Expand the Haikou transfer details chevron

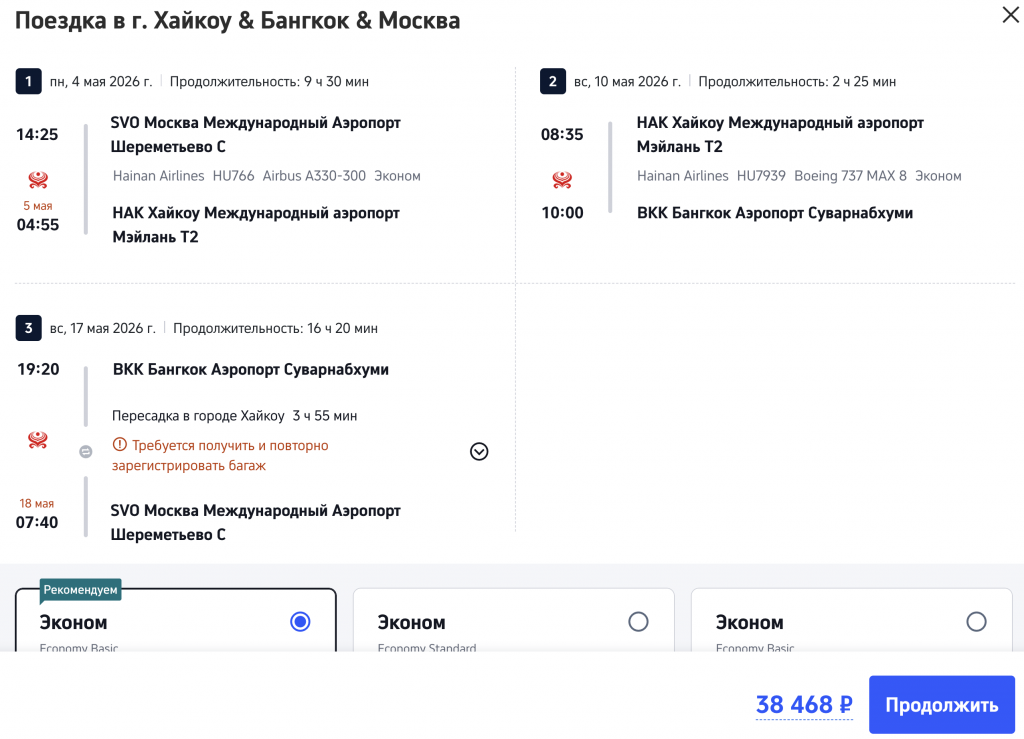479,452
